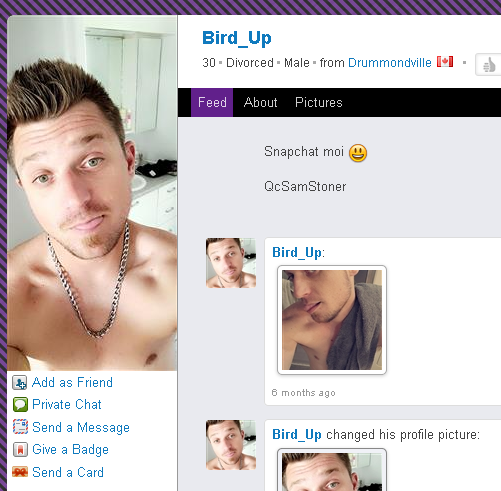This screenshot has height=491, width=501.
Task: Click the Send a Message envelope icon
Action: [x=20, y=427]
